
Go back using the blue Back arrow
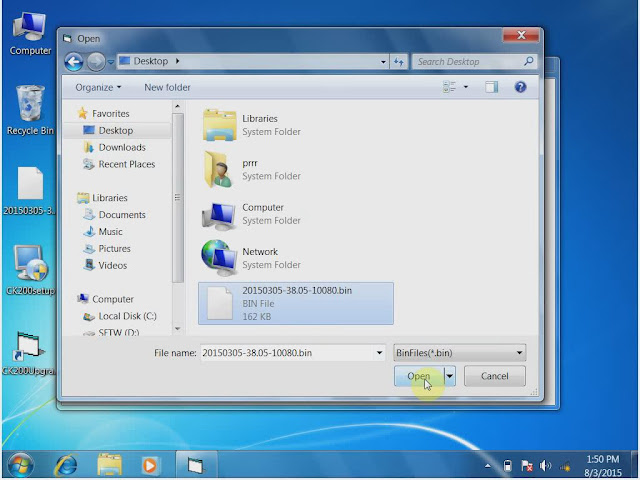74,62
